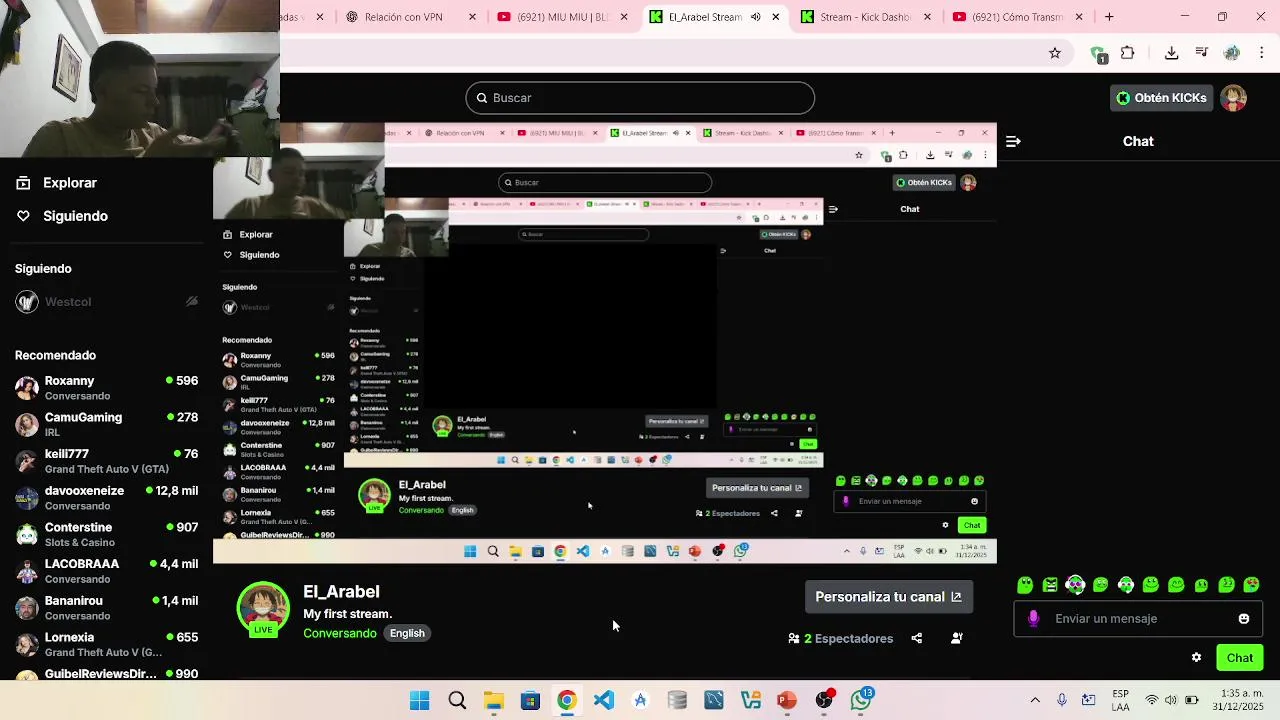The image size is (1280, 720).
Task: Open Chrome downloads icon
Action: tap(1171, 53)
